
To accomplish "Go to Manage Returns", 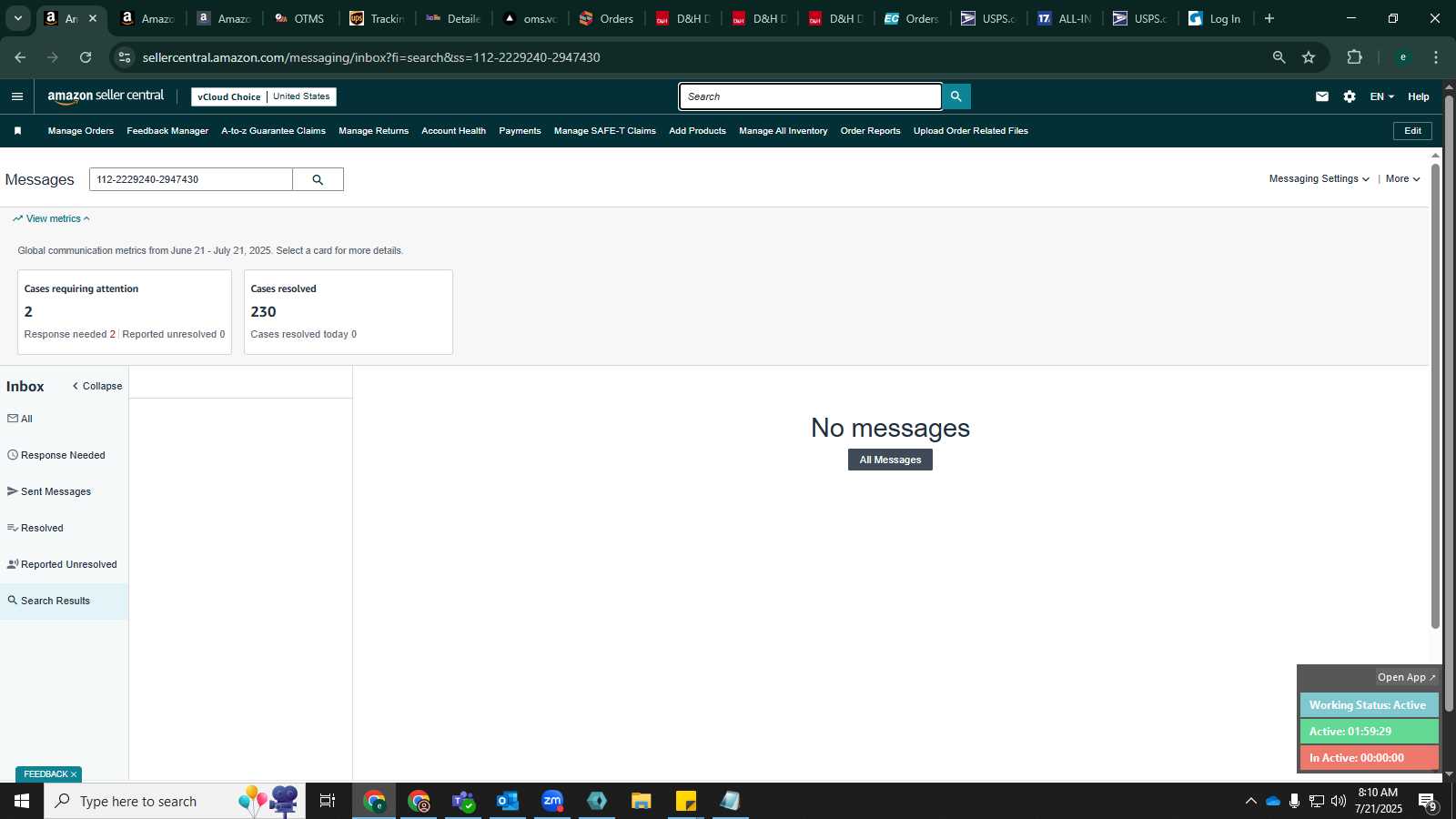I will [373, 131].
